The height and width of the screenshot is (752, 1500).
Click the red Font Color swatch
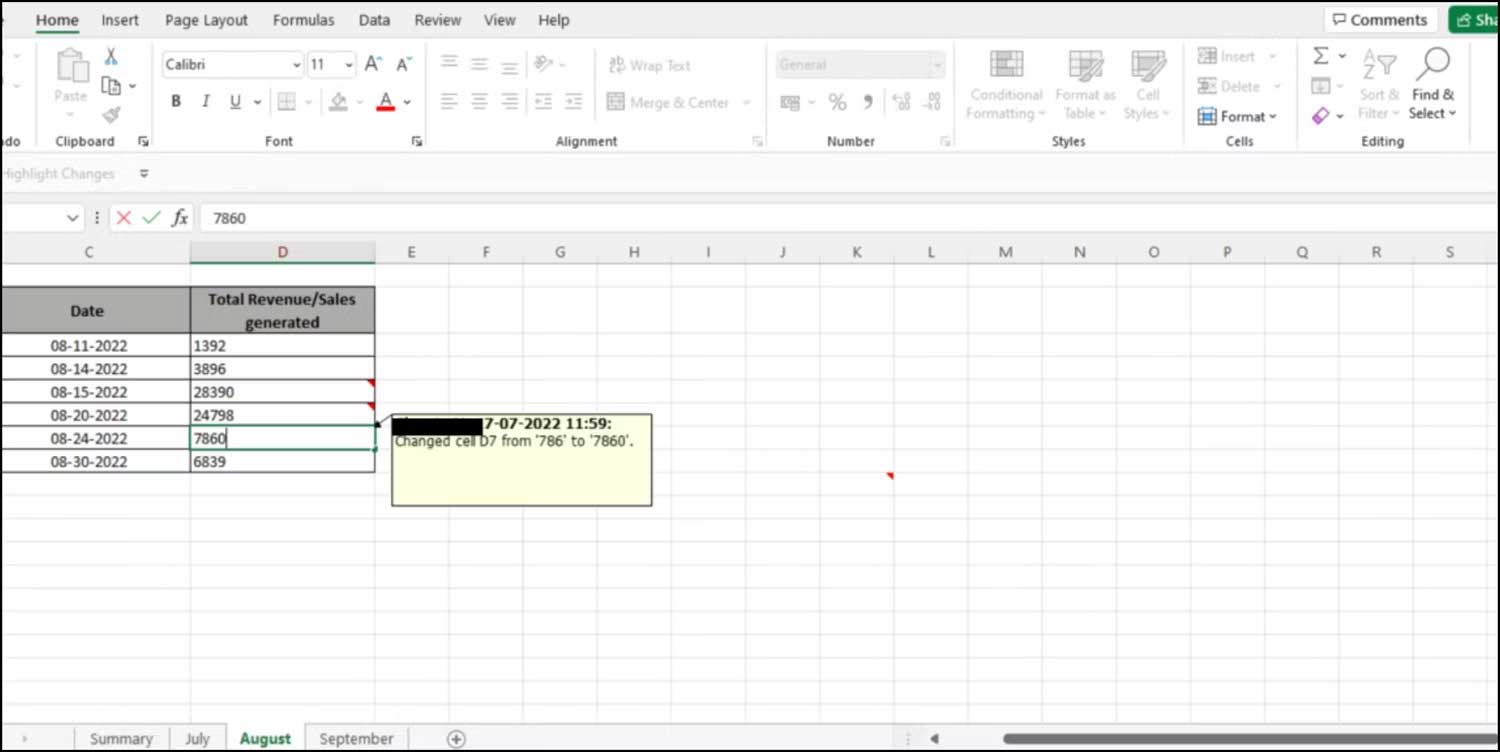[x=387, y=101]
